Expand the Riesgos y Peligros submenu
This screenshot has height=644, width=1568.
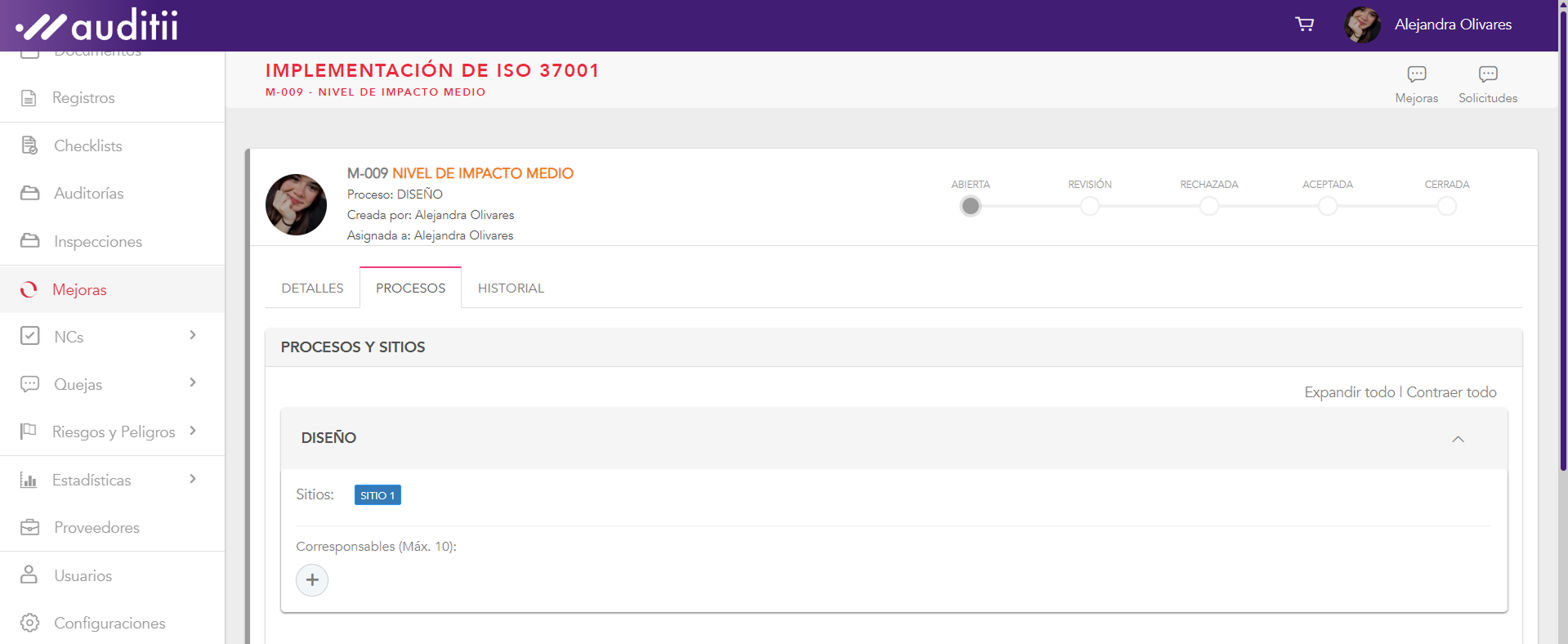[193, 431]
